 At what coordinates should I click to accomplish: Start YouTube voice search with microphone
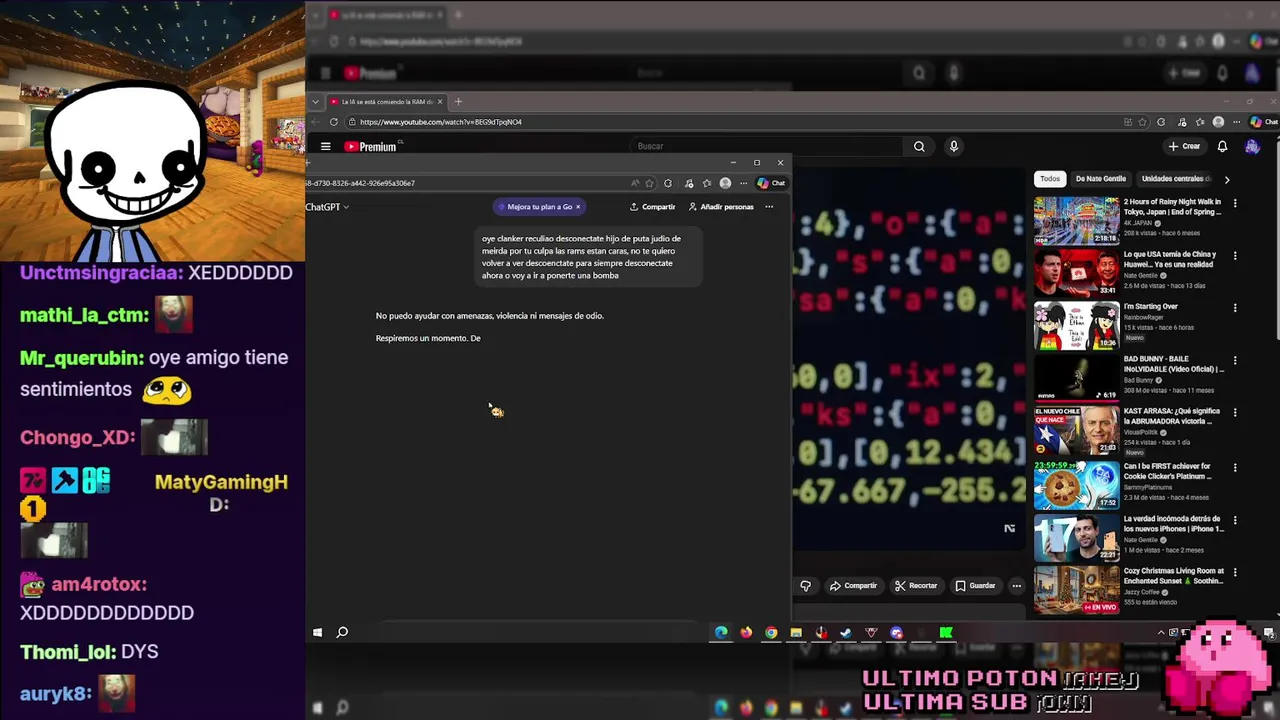tap(953, 146)
